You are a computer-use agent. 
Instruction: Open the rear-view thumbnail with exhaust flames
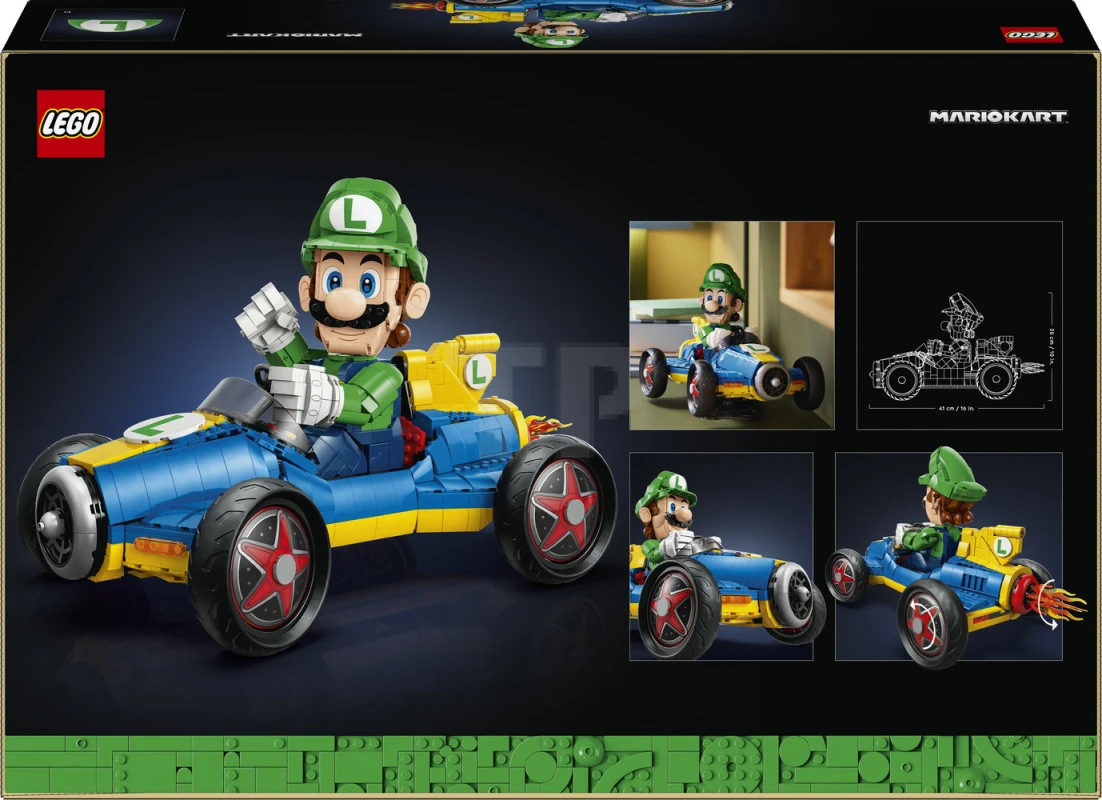[x=949, y=556]
